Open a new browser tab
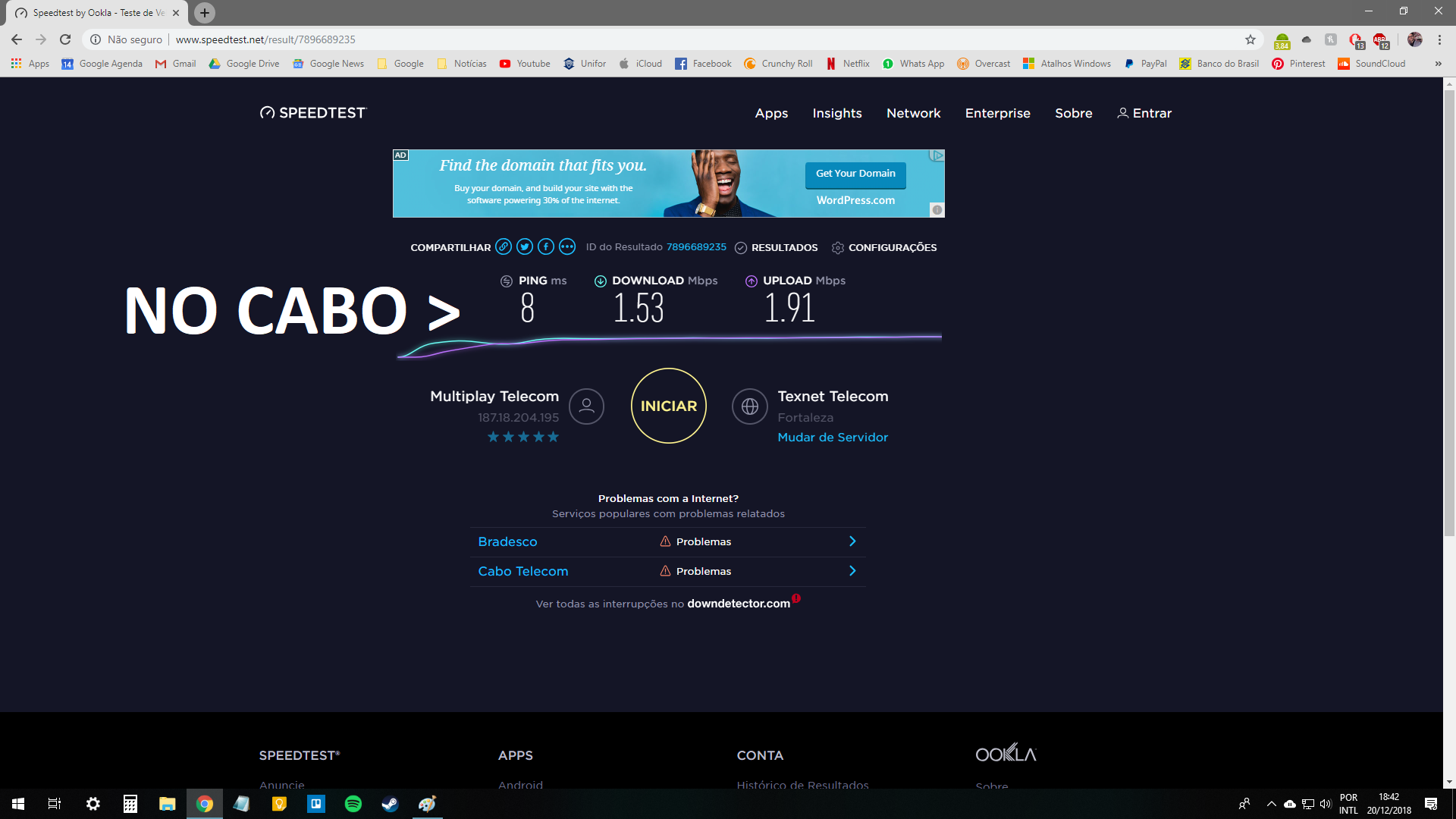Screen dimensions: 1456x819 [204, 13]
